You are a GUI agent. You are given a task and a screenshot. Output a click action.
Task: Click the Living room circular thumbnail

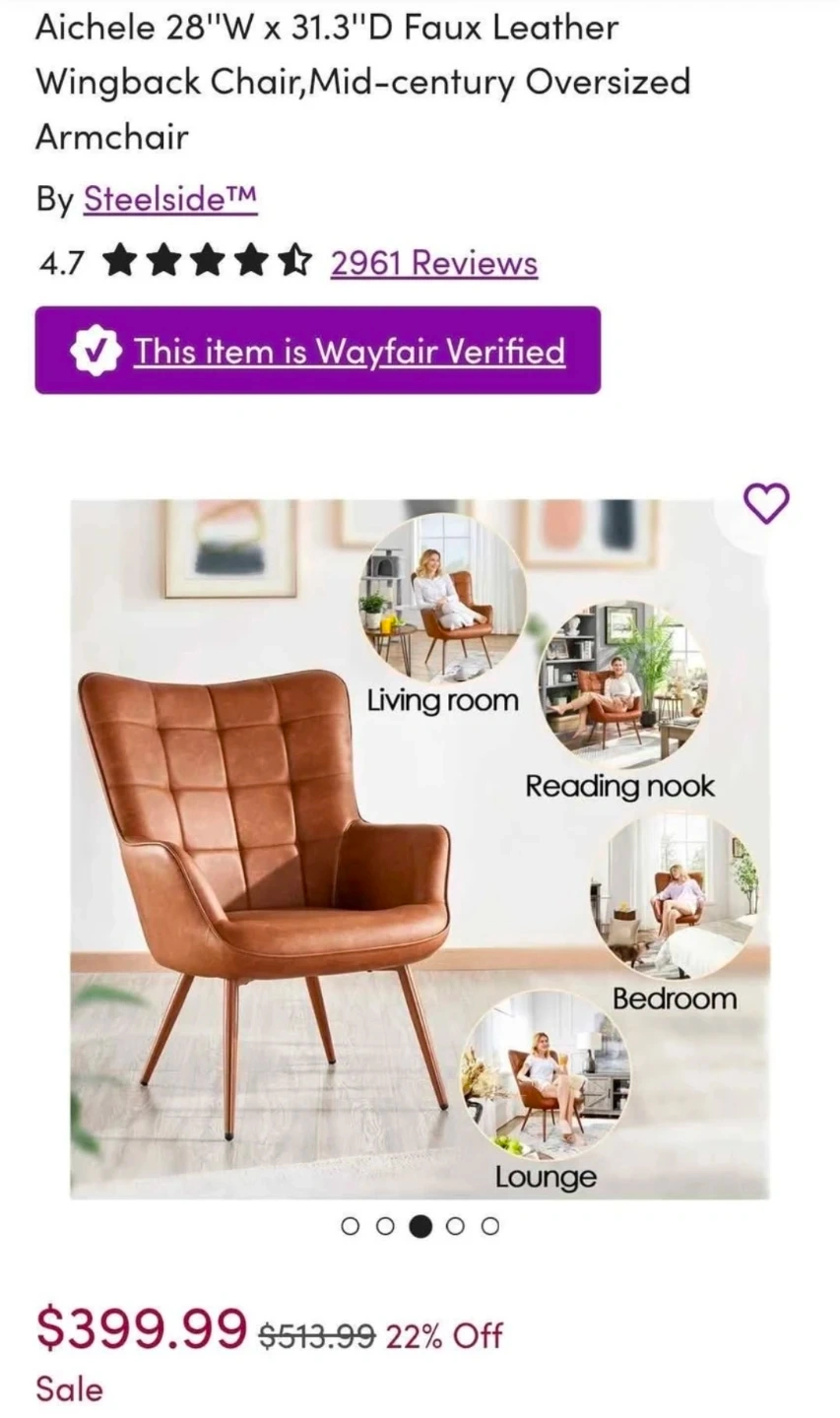click(441, 597)
